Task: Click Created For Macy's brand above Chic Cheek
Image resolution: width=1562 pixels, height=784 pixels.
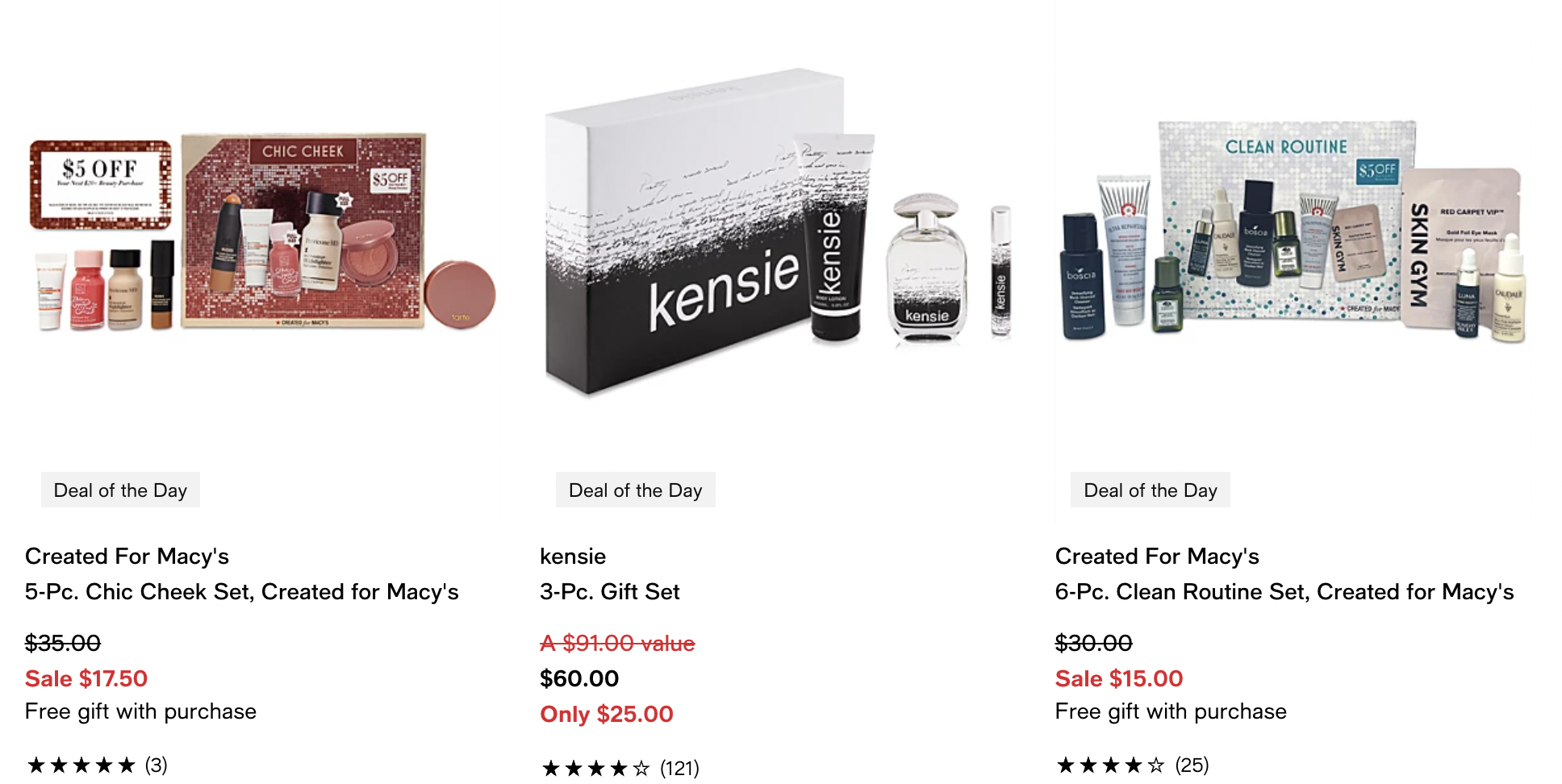Action: [127, 556]
